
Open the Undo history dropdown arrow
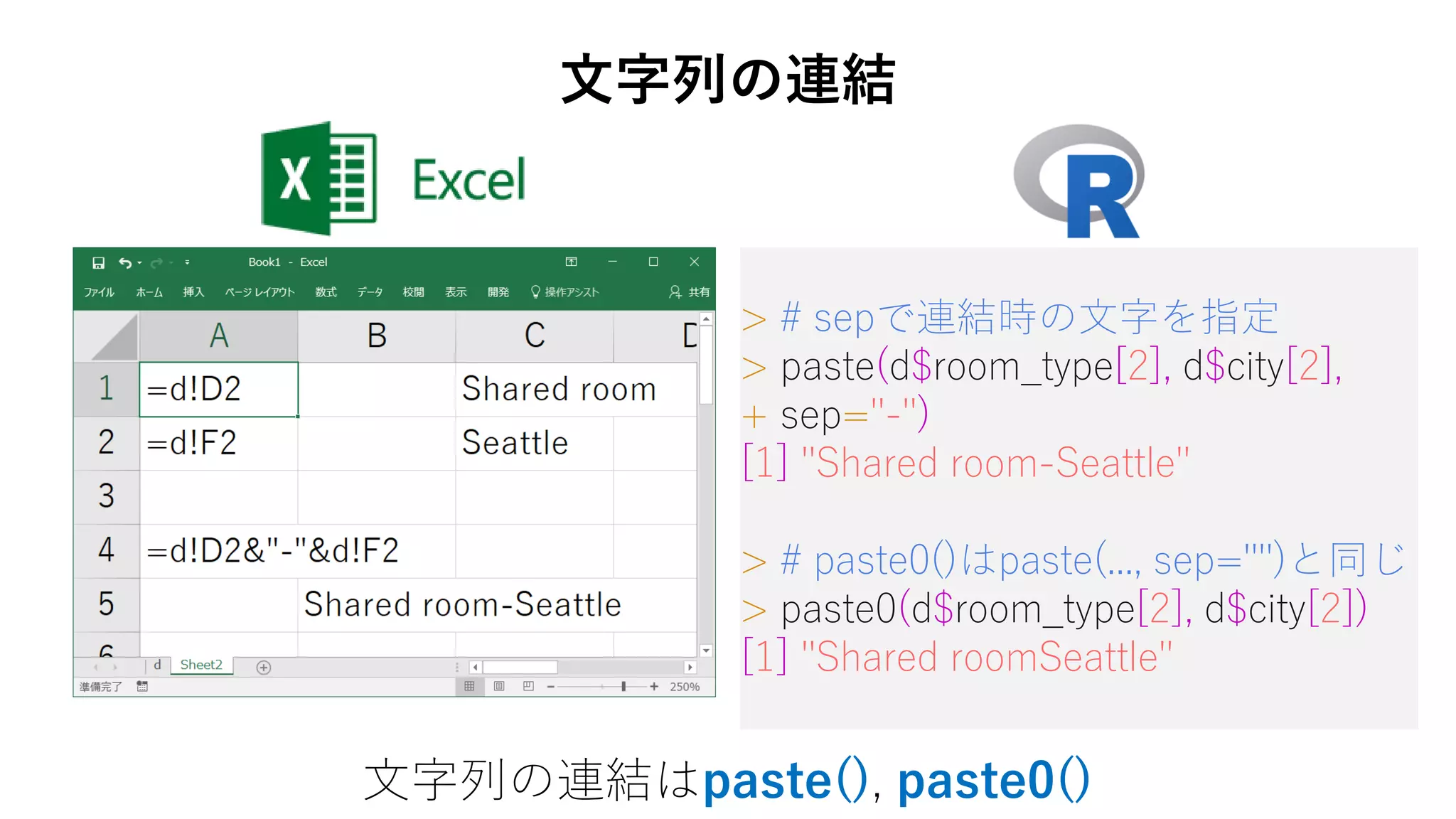pyautogui.click(x=139, y=263)
